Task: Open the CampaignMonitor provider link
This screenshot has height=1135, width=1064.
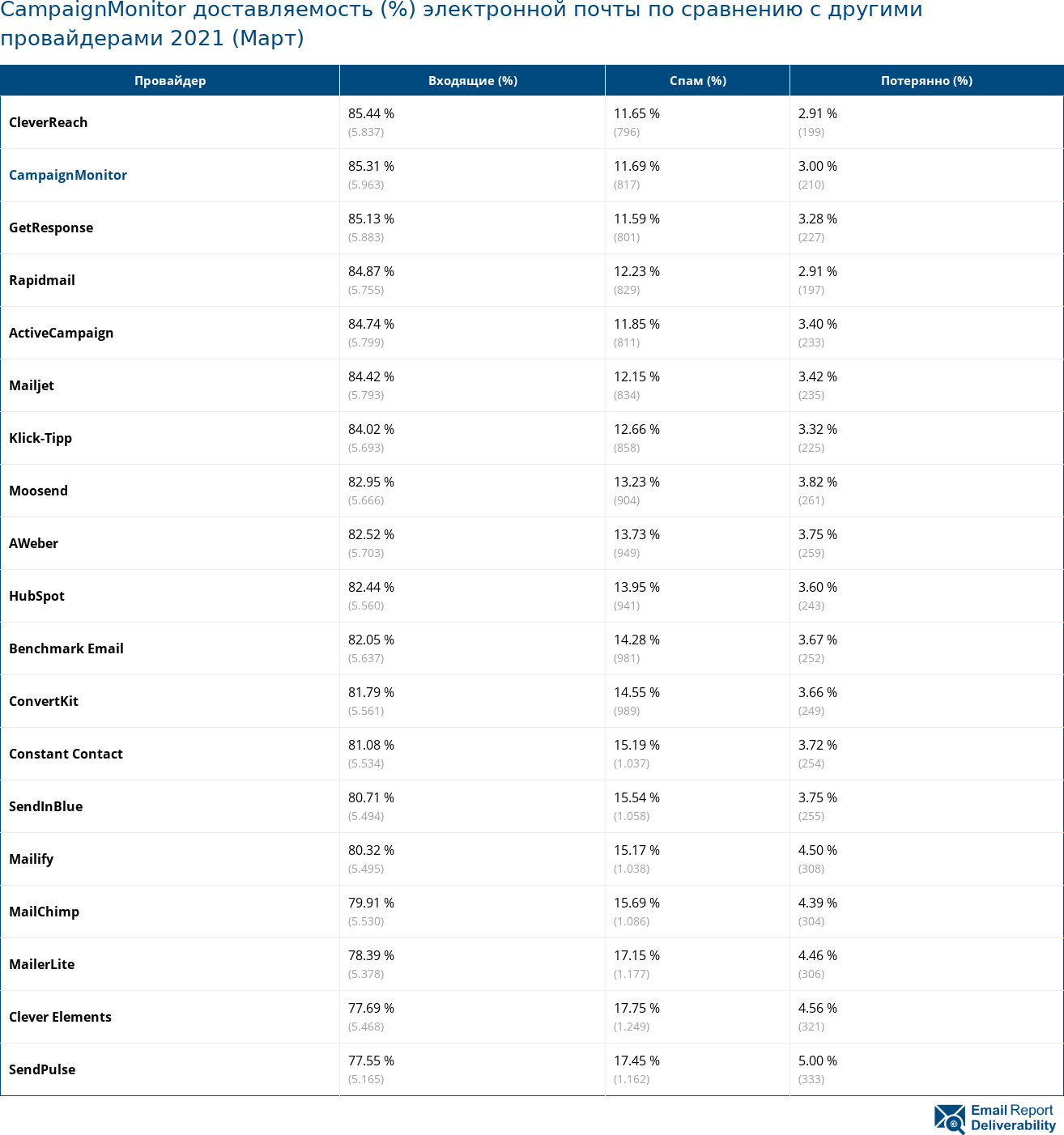Action: (x=68, y=175)
